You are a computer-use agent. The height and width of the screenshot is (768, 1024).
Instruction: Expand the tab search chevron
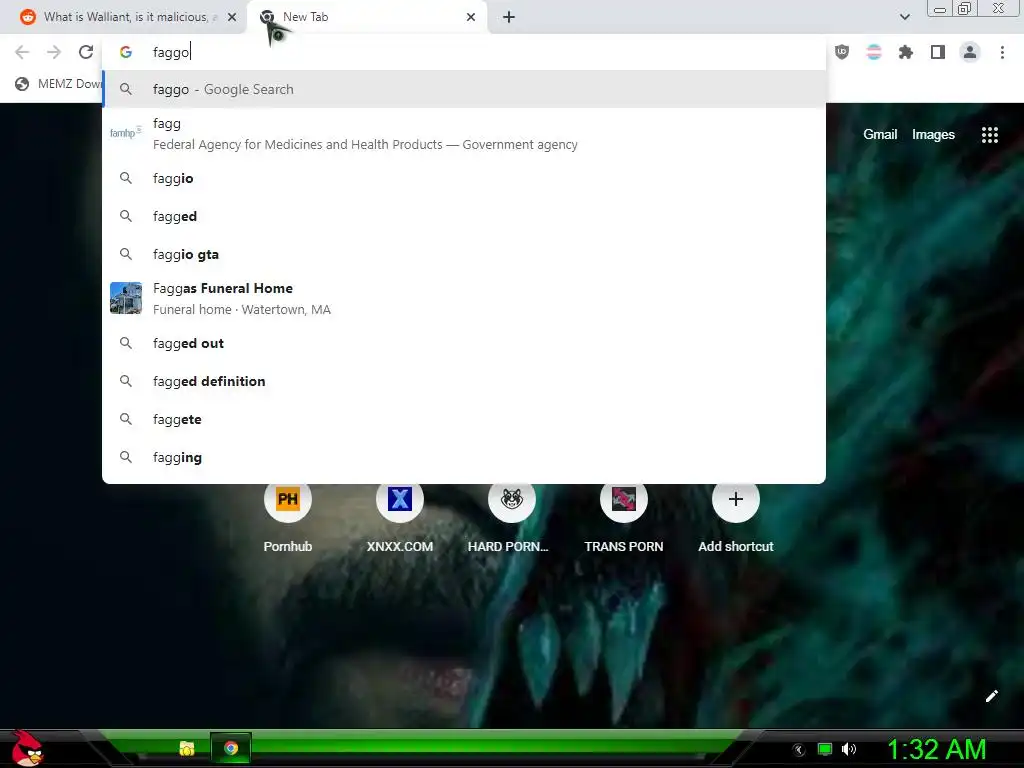click(x=904, y=17)
